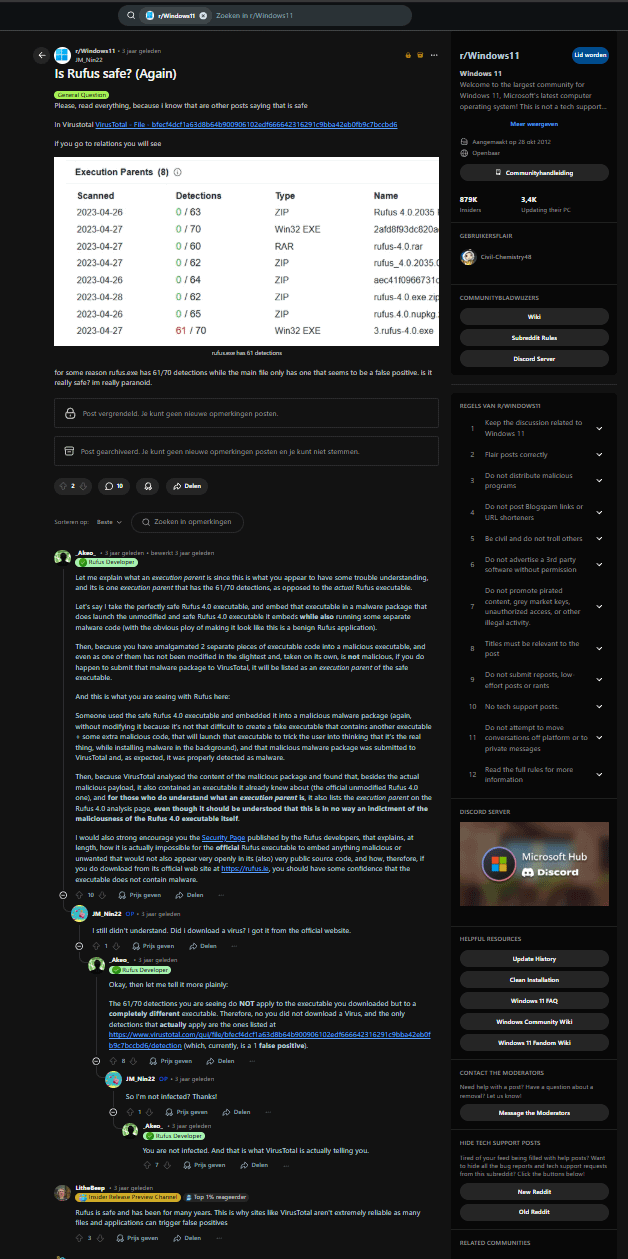Open the 'Beste' sort dropdown
Viewport: 628px width, 1259px height.
click(110, 522)
